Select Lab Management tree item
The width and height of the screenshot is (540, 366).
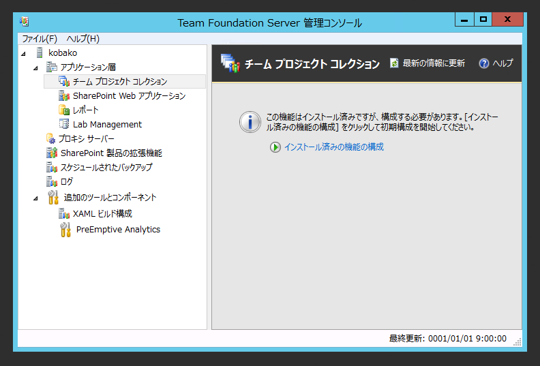107,124
